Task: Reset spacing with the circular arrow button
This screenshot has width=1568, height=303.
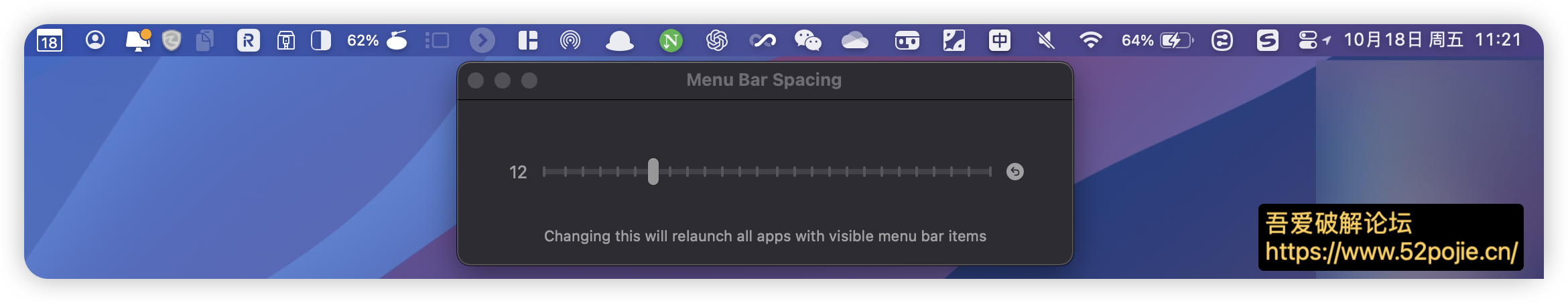Action: pyautogui.click(x=1015, y=172)
